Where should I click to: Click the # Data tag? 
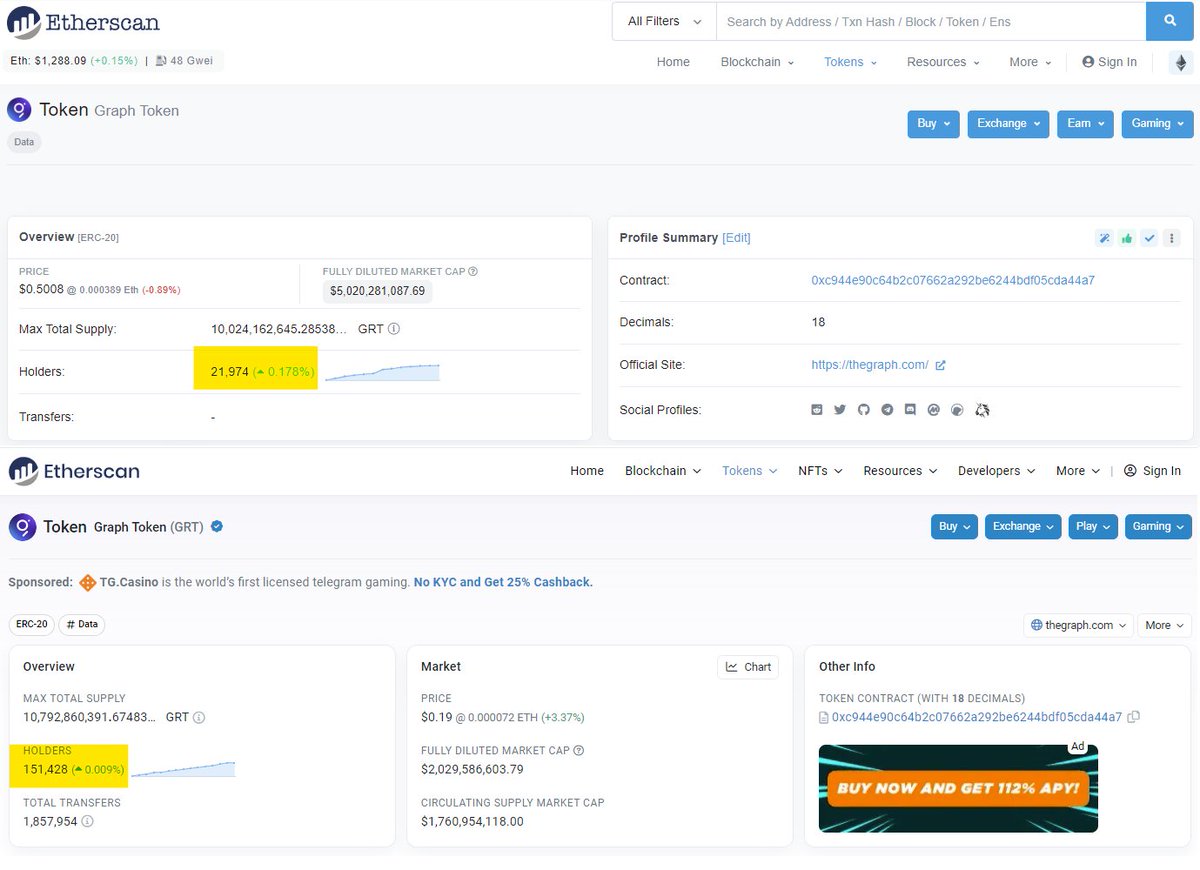point(82,624)
